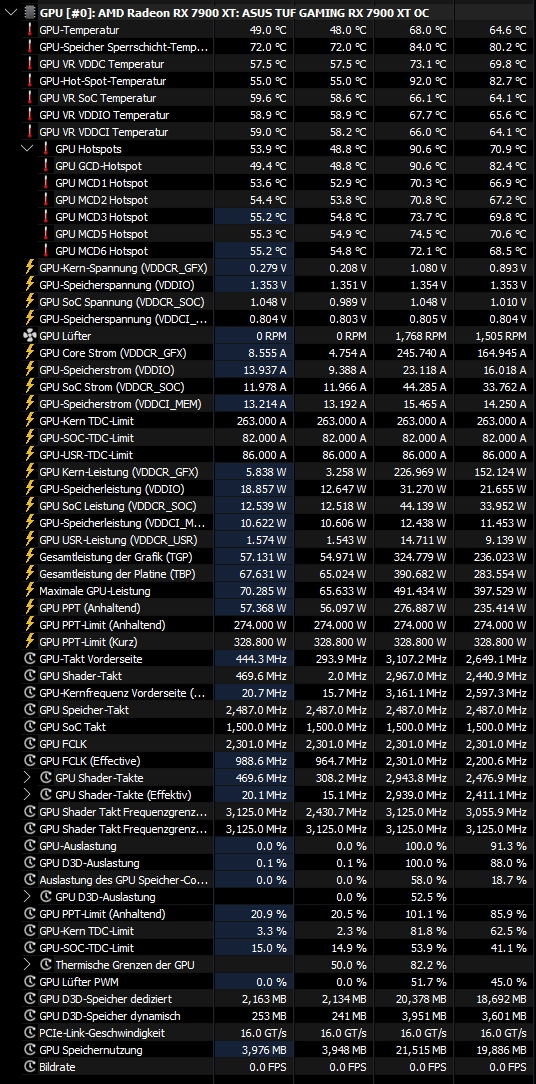Viewport: 536px width, 1084px height.
Task: Click the 91.3 % GPU-Auslastung average value
Action: tap(509, 845)
